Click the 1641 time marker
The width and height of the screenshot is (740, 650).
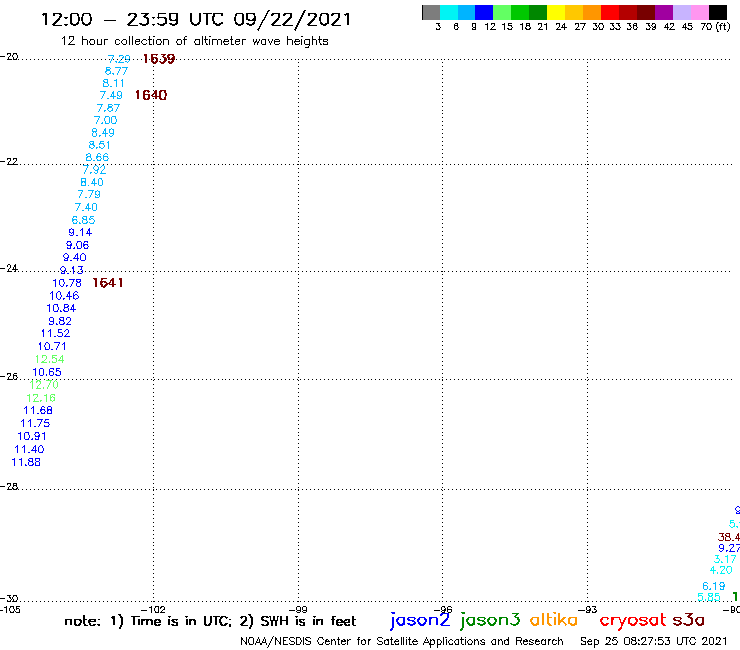(x=108, y=283)
